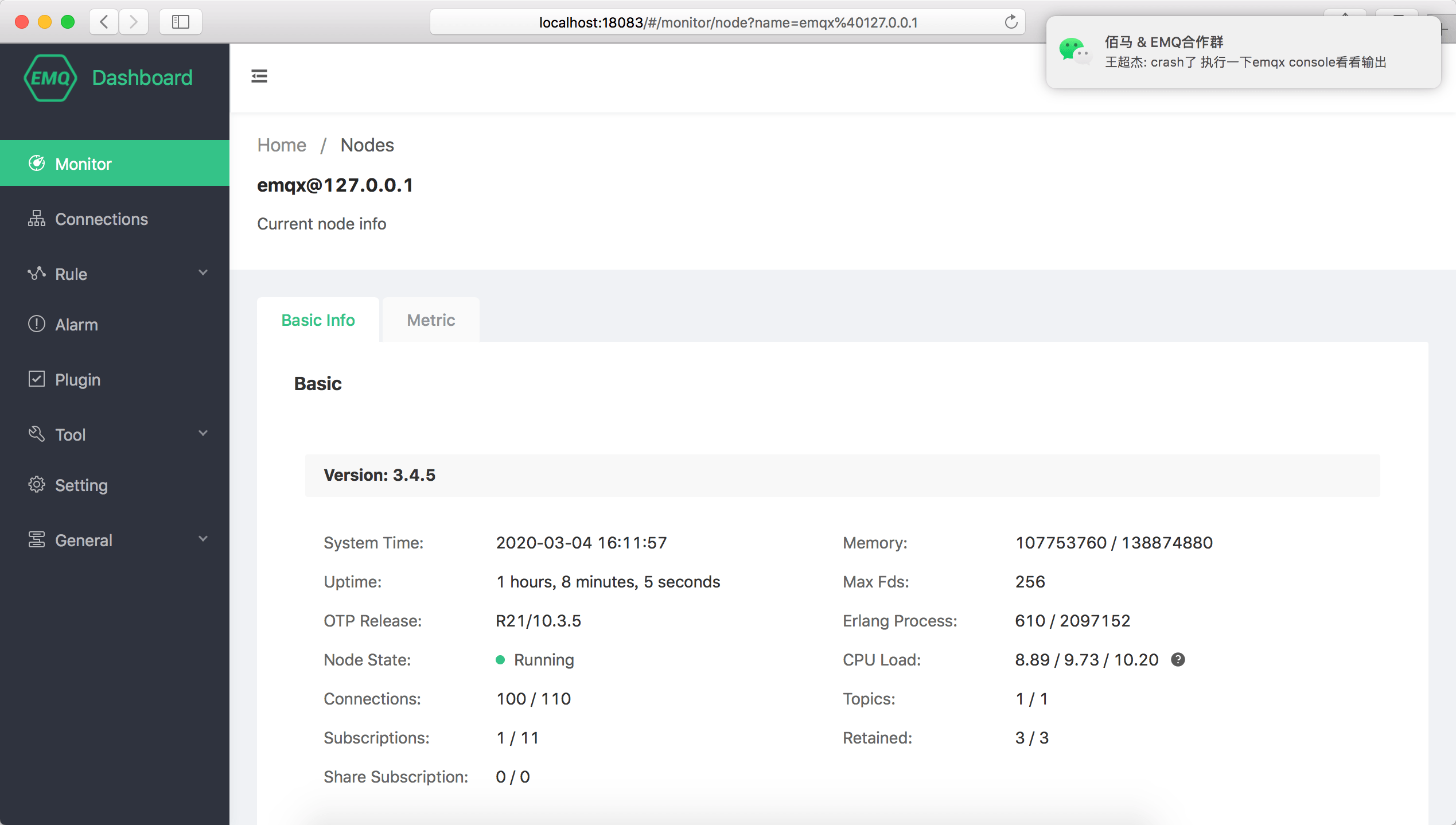Image resolution: width=1456 pixels, height=825 pixels.
Task: Click the Plugin checkbox icon
Action: pyautogui.click(x=37, y=379)
